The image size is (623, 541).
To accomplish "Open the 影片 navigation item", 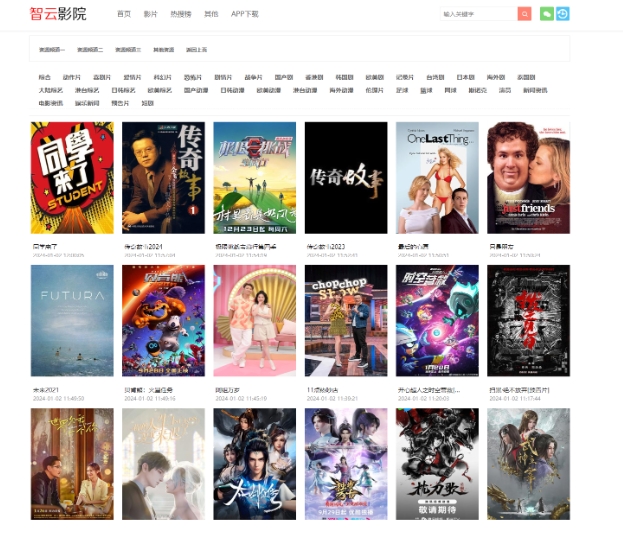I will pos(151,14).
